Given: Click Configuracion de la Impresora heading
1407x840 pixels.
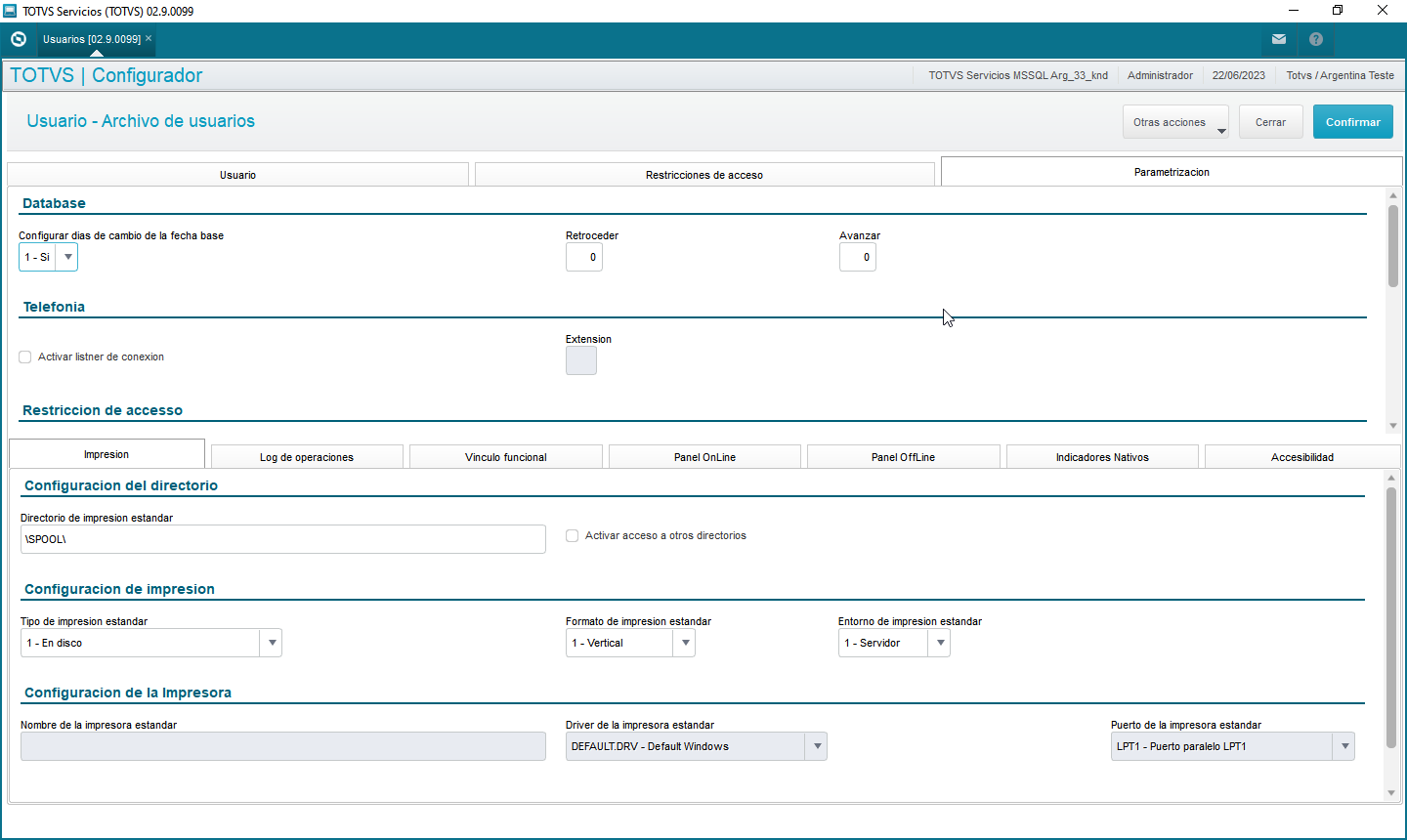Looking at the screenshot, I should (128, 693).
